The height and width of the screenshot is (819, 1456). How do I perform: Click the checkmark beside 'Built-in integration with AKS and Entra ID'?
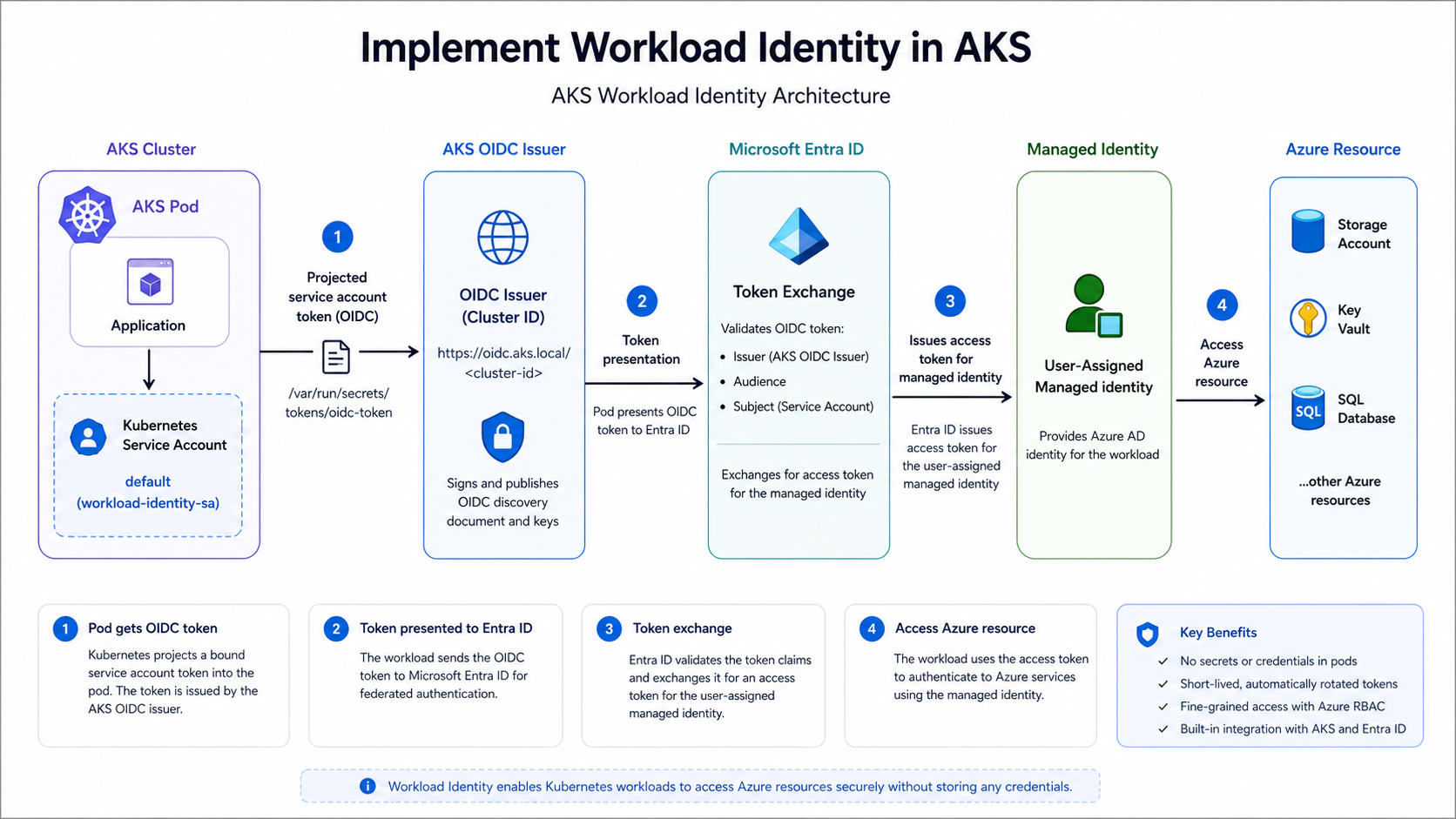1163,728
